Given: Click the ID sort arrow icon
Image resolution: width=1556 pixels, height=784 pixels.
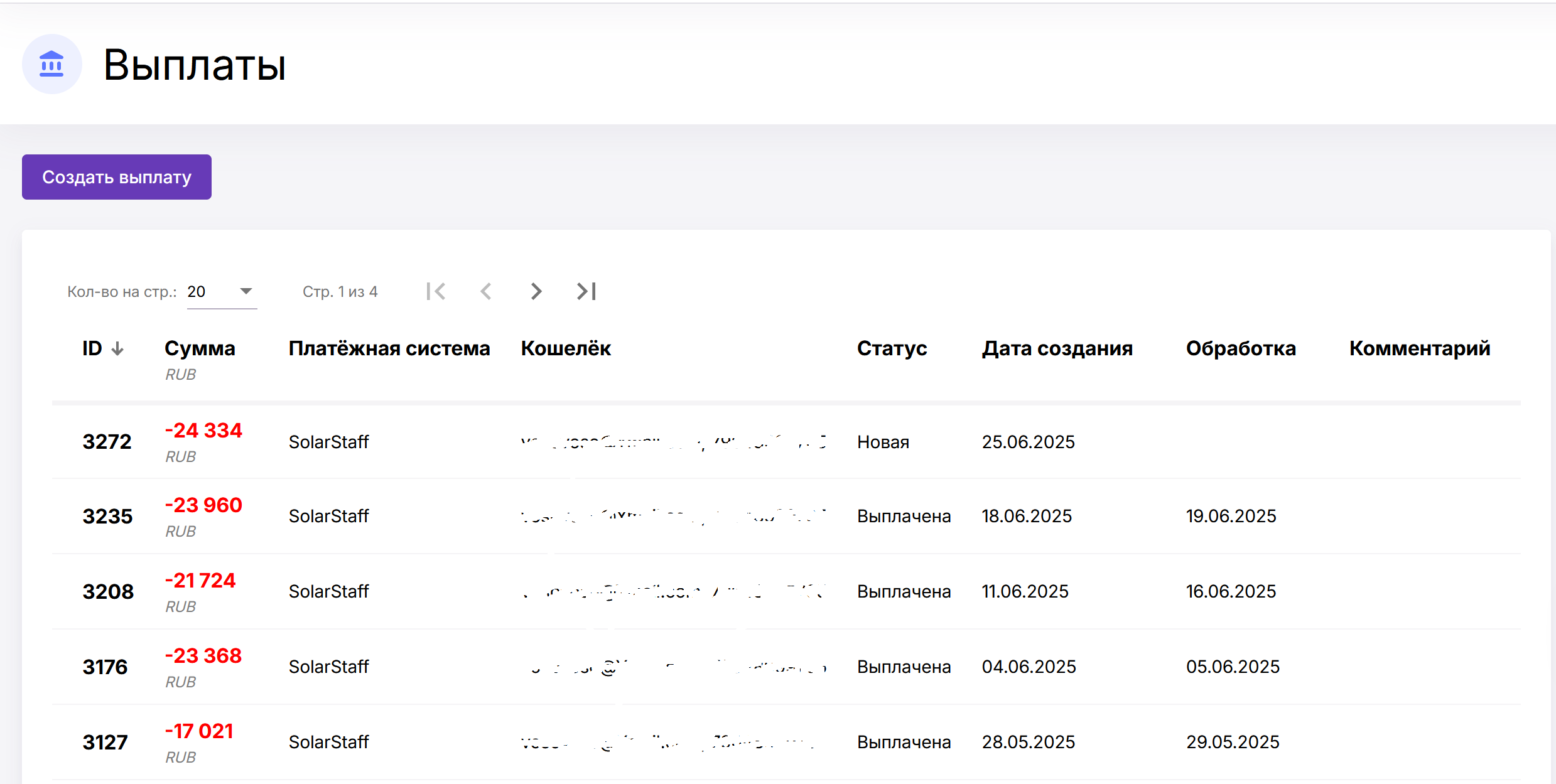Looking at the screenshot, I should 117,349.
